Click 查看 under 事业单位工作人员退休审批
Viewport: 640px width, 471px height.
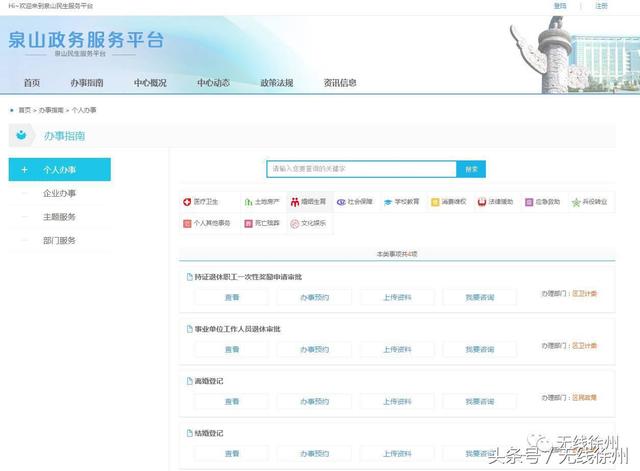click(231, 349)
